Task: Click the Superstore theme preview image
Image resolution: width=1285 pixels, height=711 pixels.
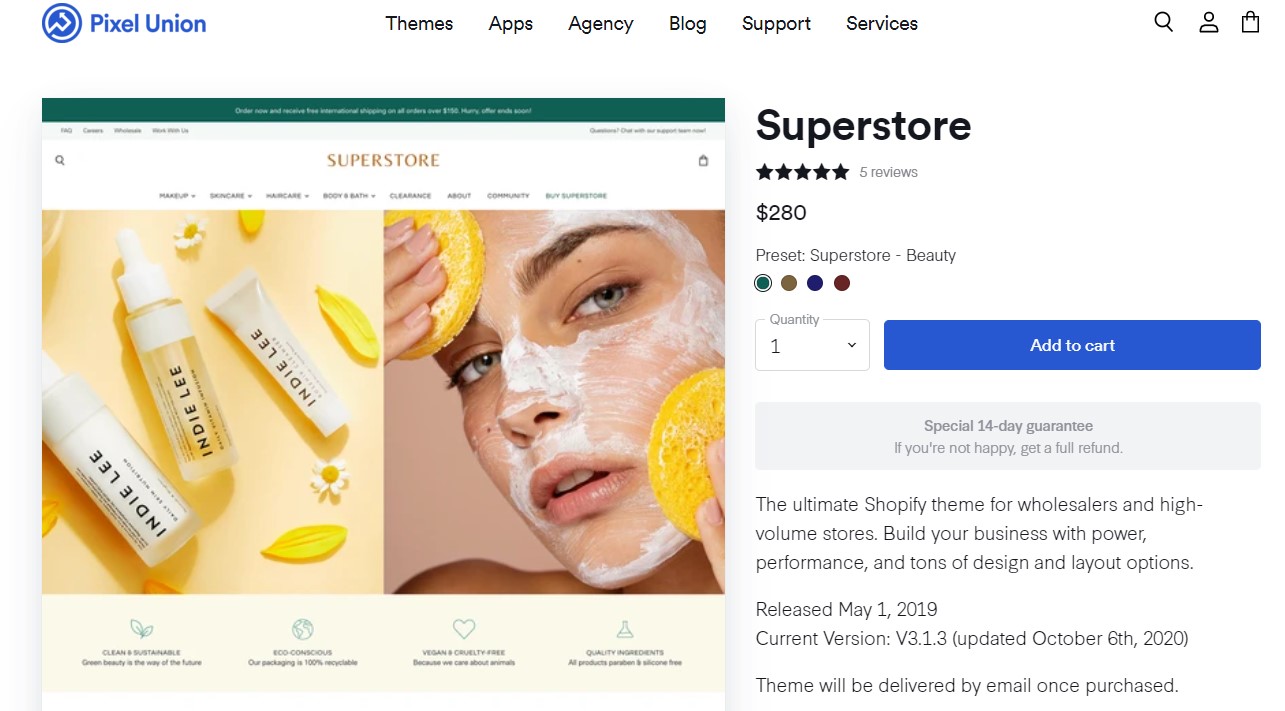Action: point(383,400)
